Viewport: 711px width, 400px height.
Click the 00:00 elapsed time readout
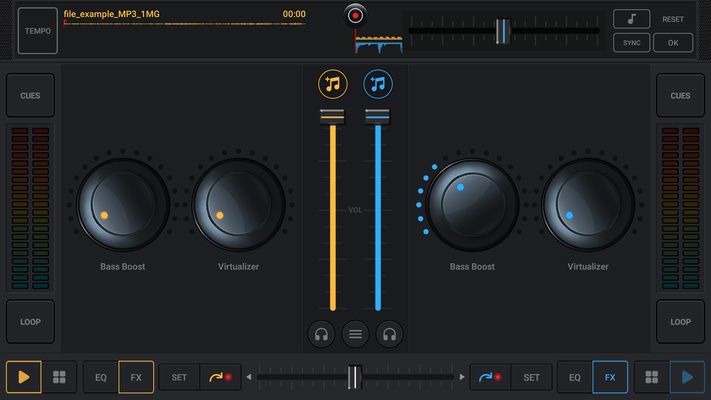(294, 14)
